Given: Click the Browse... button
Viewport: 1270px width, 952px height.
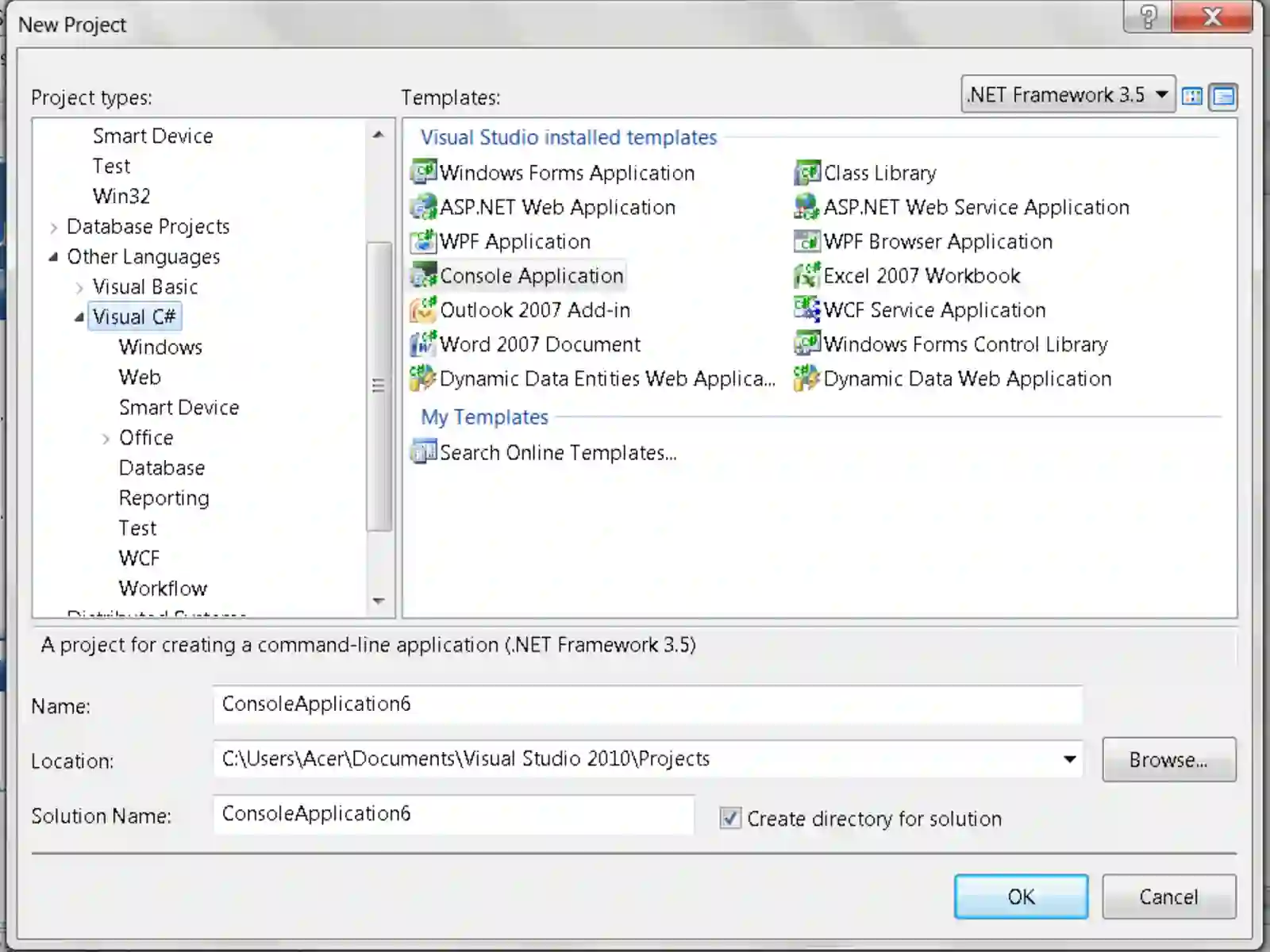Looking at the screenshot, I should click(1168, 759).
